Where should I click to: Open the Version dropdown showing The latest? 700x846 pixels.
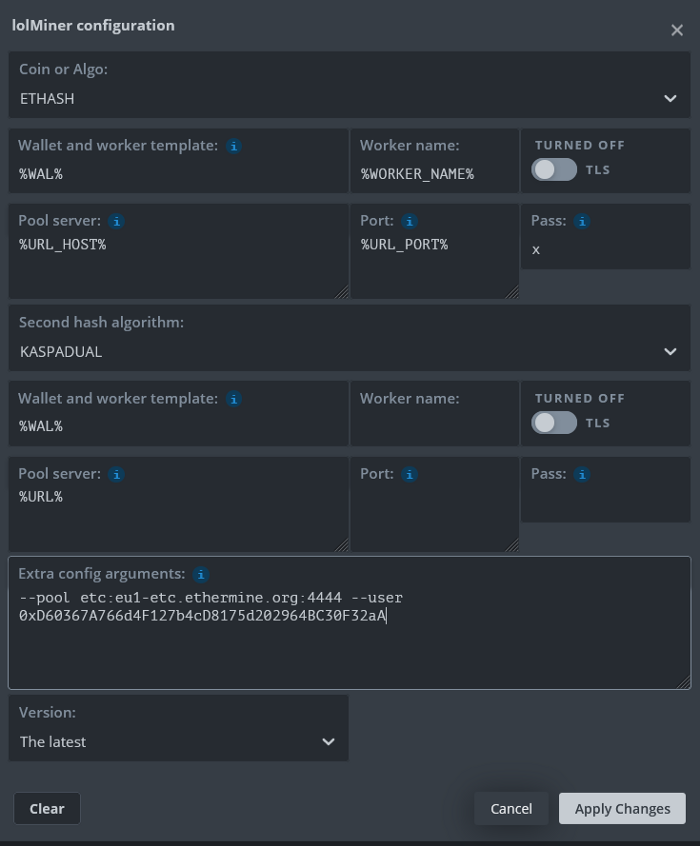178,741
